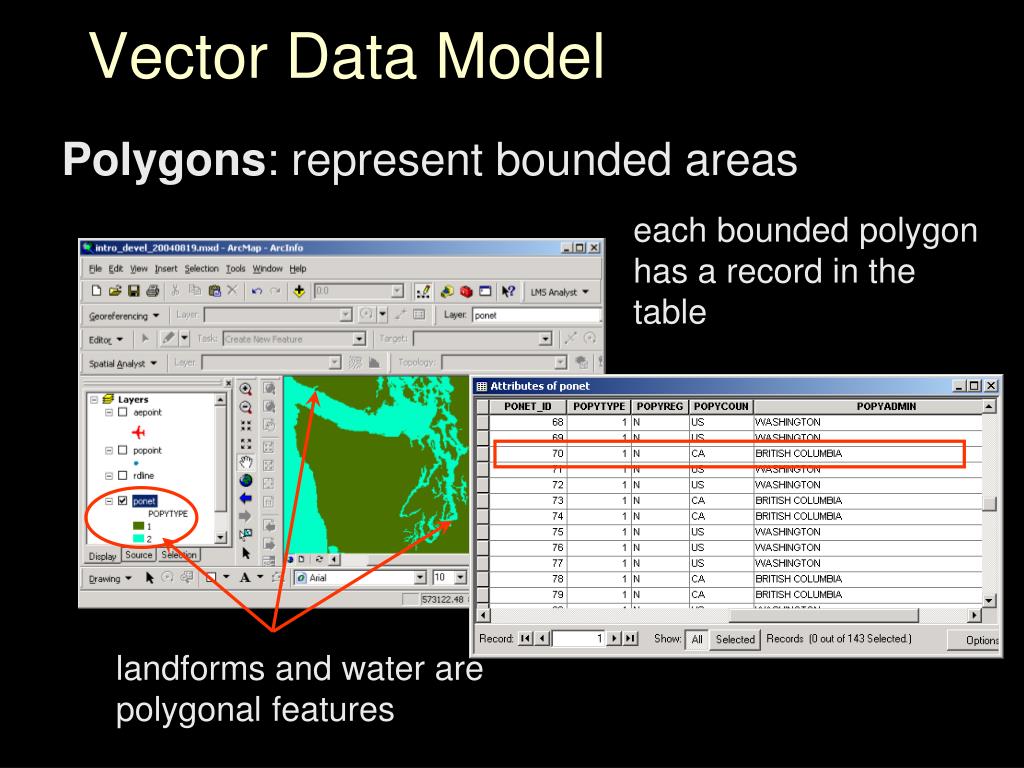
Task: Click the Open folder icon in ArcMap
Action: (115, 291)
